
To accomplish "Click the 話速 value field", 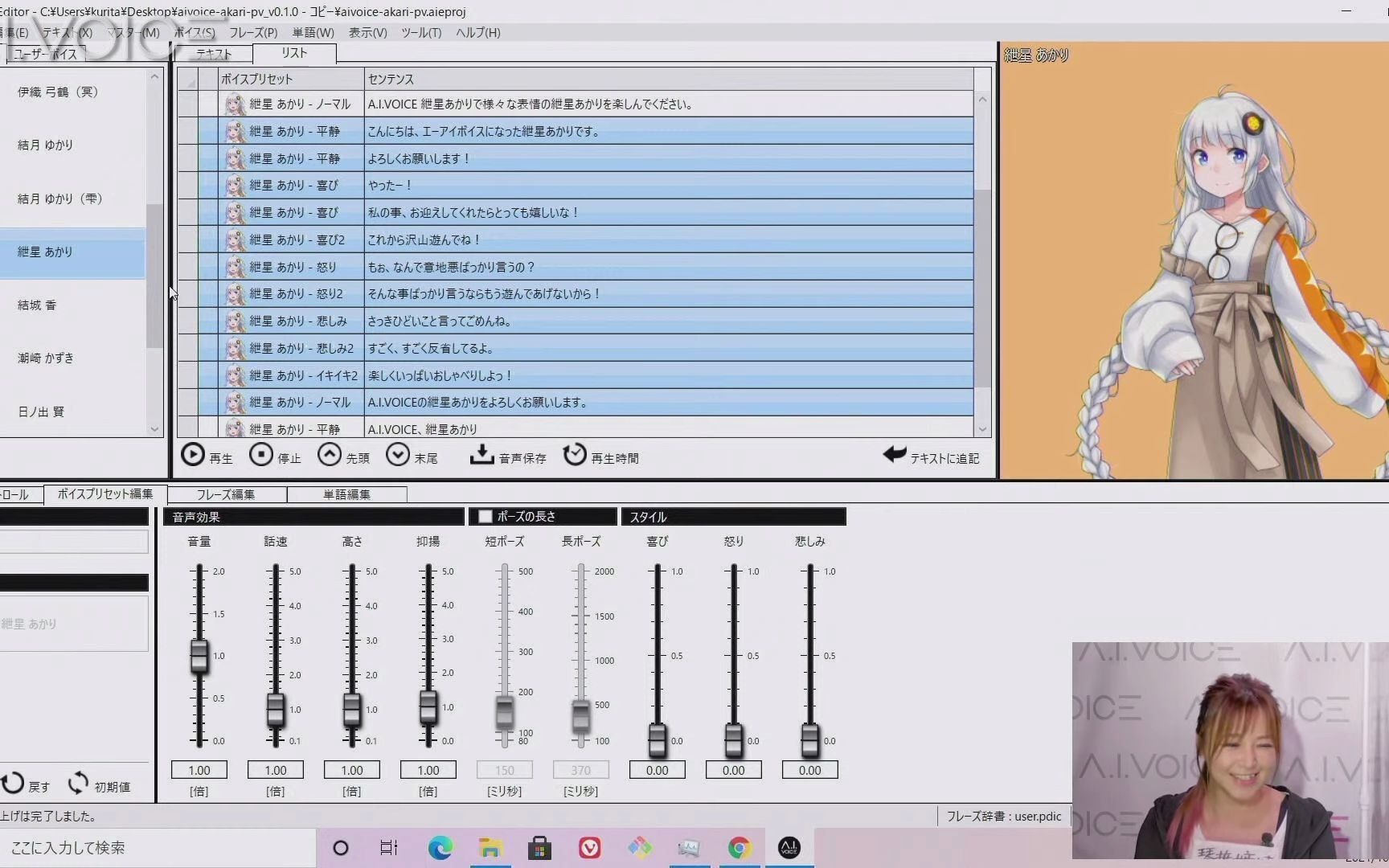I will coord(276,770).
